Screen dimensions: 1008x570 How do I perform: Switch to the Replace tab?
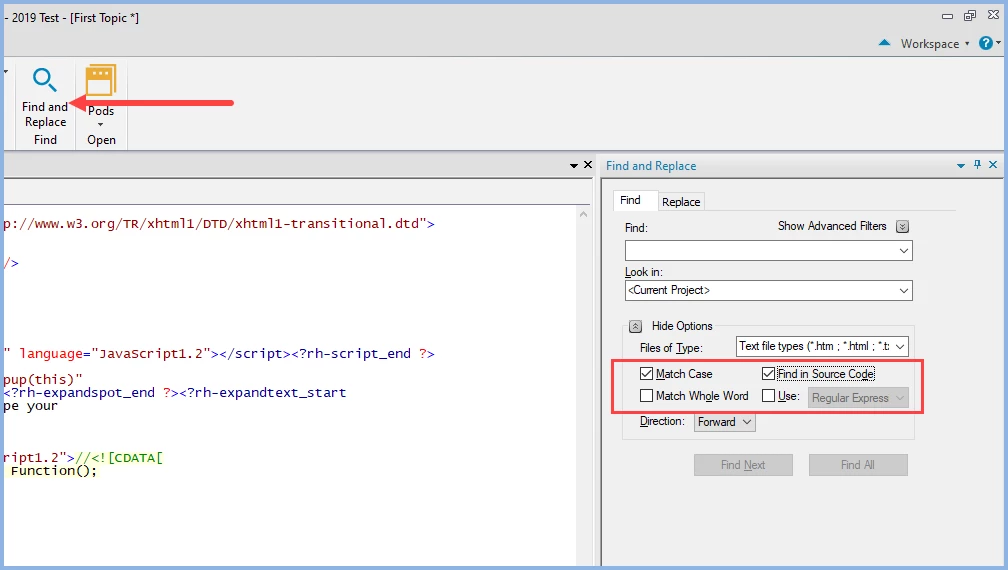681,202
